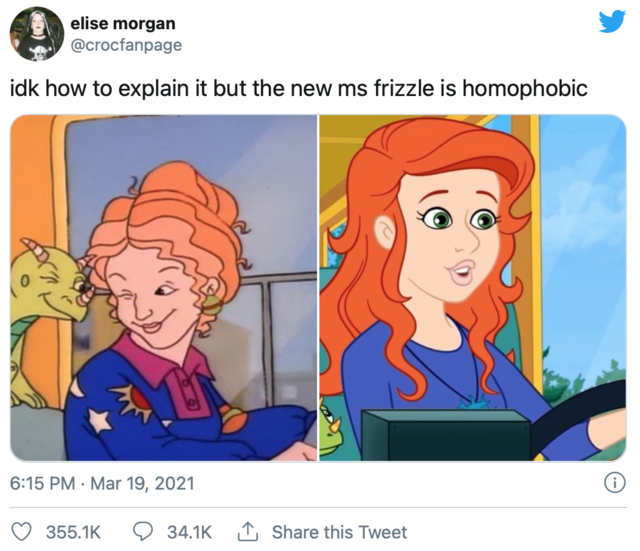Click the elise morgan display name

[x=123, y=23]
